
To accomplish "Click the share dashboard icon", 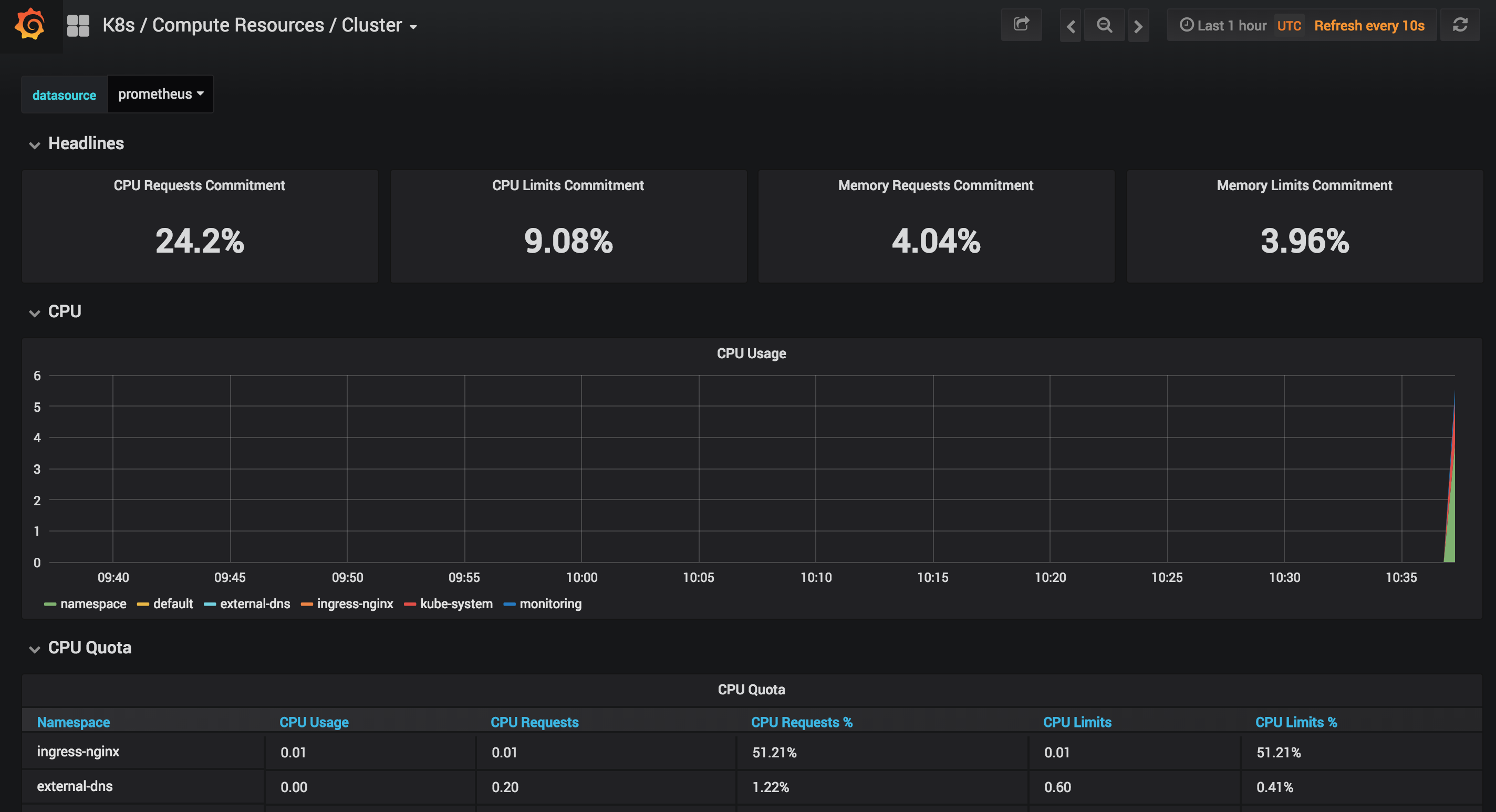I will click(1022, 24).
